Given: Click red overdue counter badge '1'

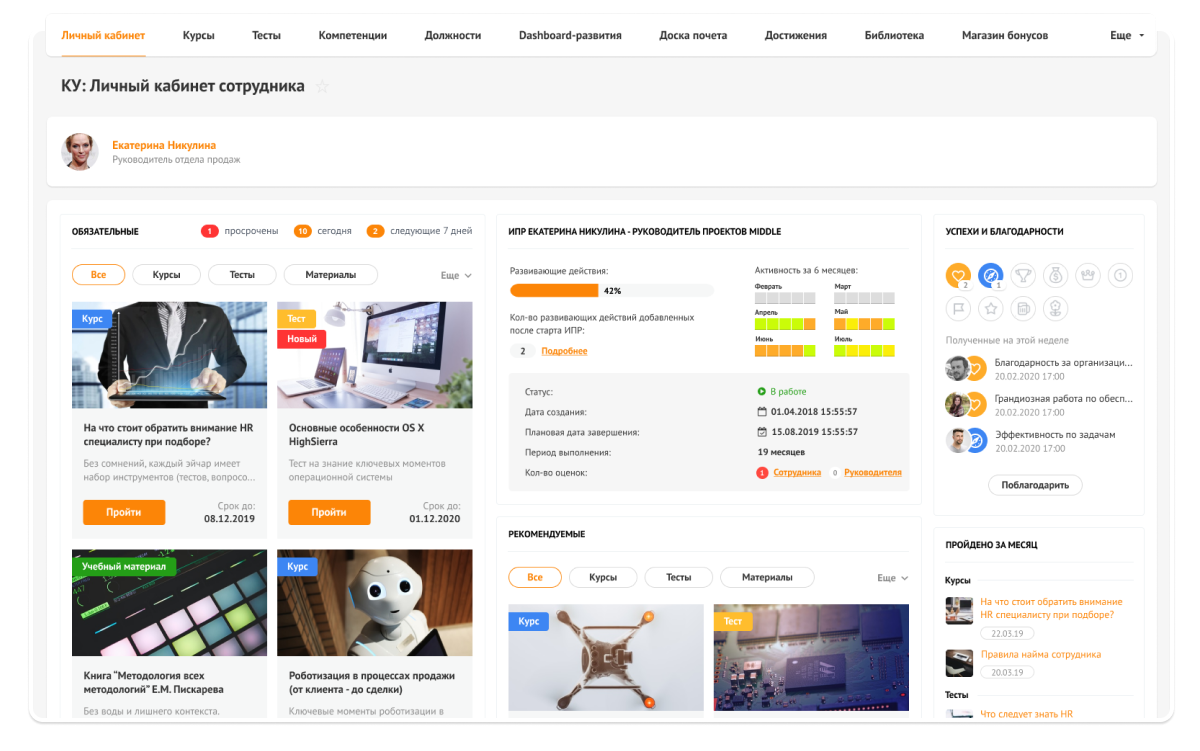Looking at the screenshot, I should (x=210, y=231).
